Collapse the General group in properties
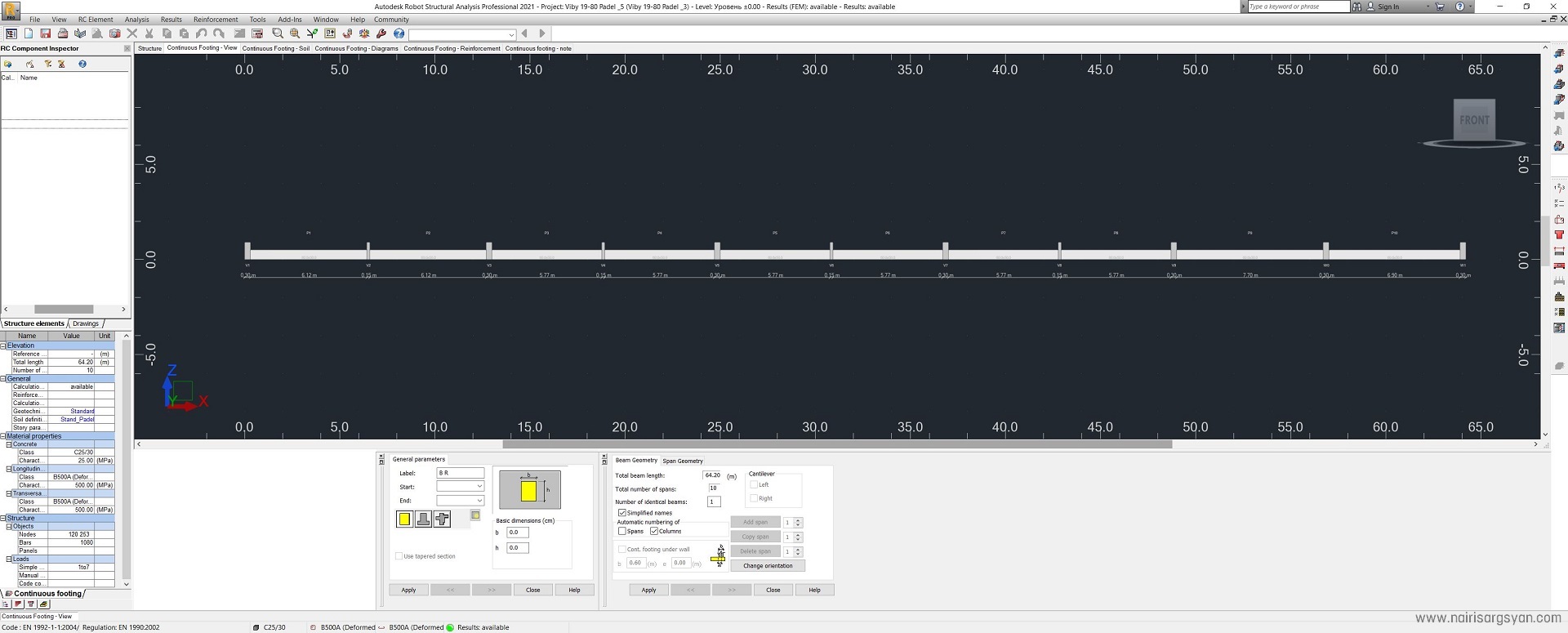The image size is (1568, 633). 3,378
